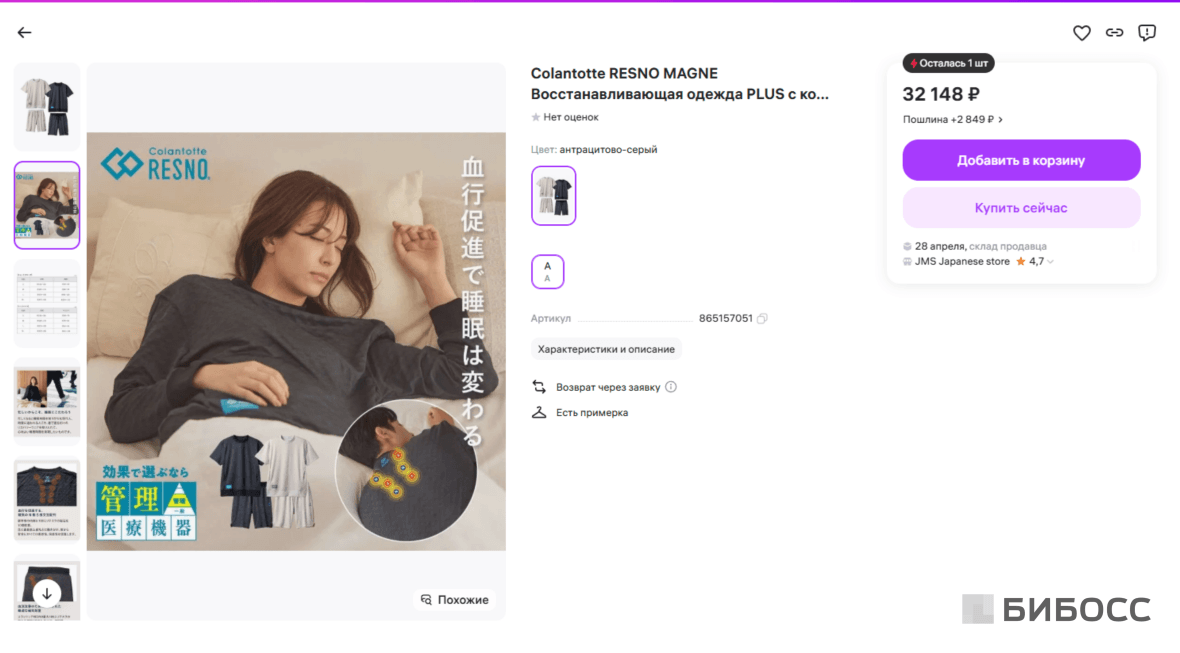Viewport: 1180px width, 653px height.
Task: Click Возврат через заявку text
Action: click(x=608, y=387)
